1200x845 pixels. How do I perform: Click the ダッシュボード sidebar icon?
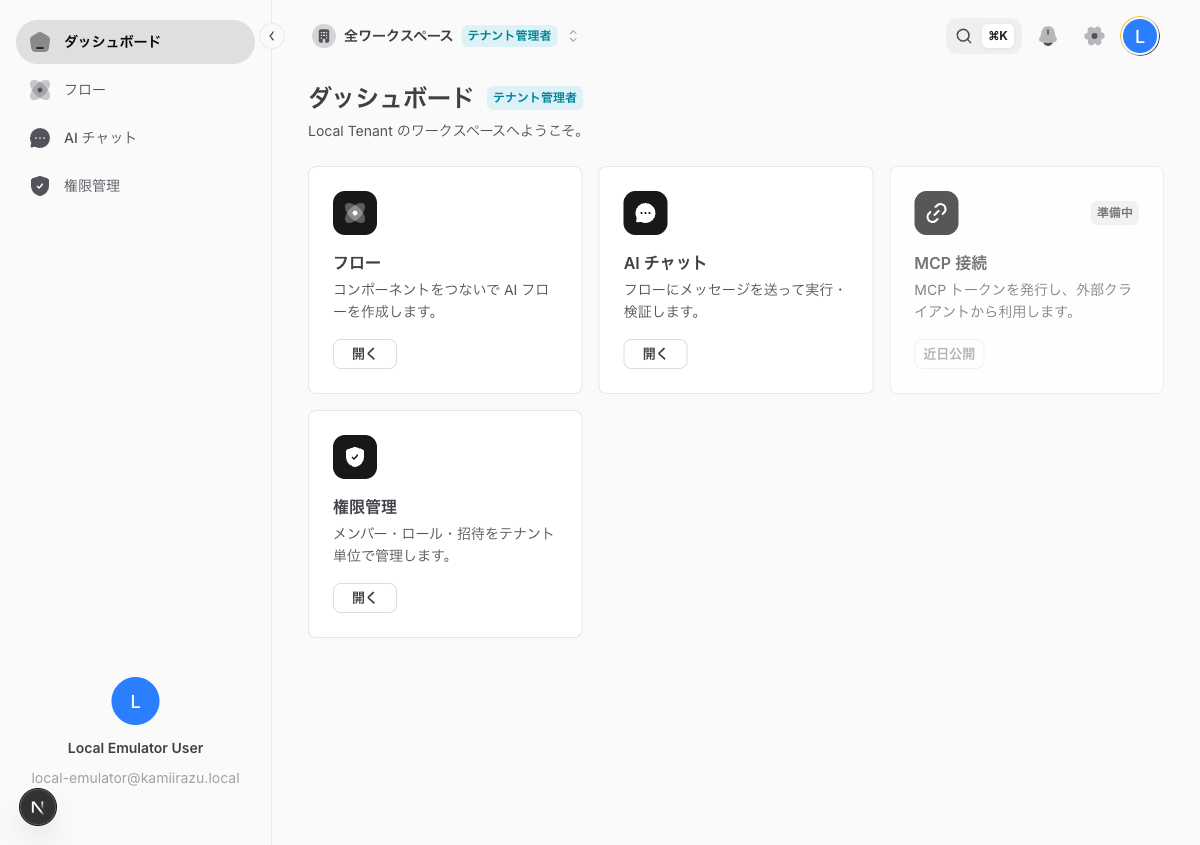(x=40, y=42)
